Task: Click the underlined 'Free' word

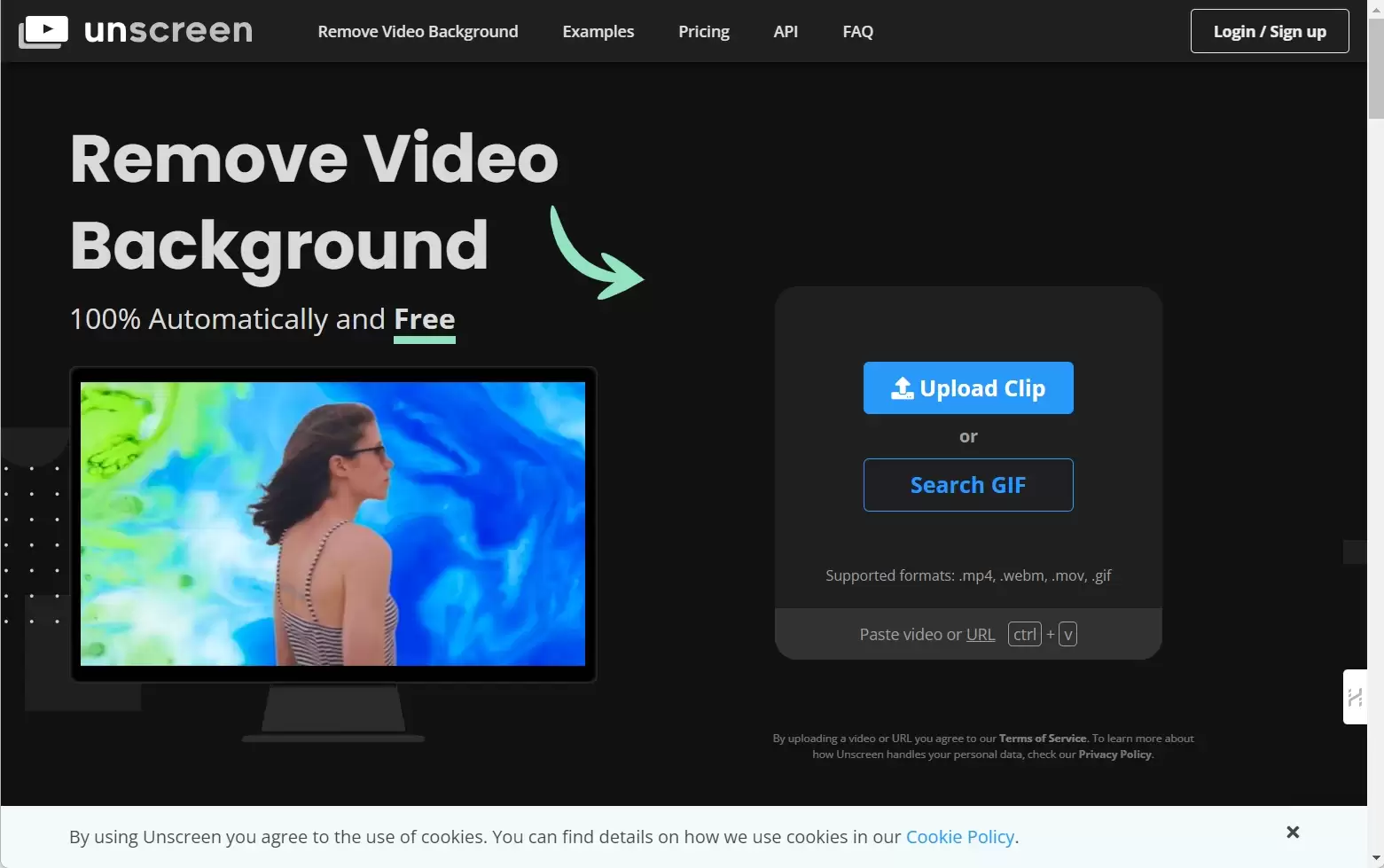Action: coord(425,320)
